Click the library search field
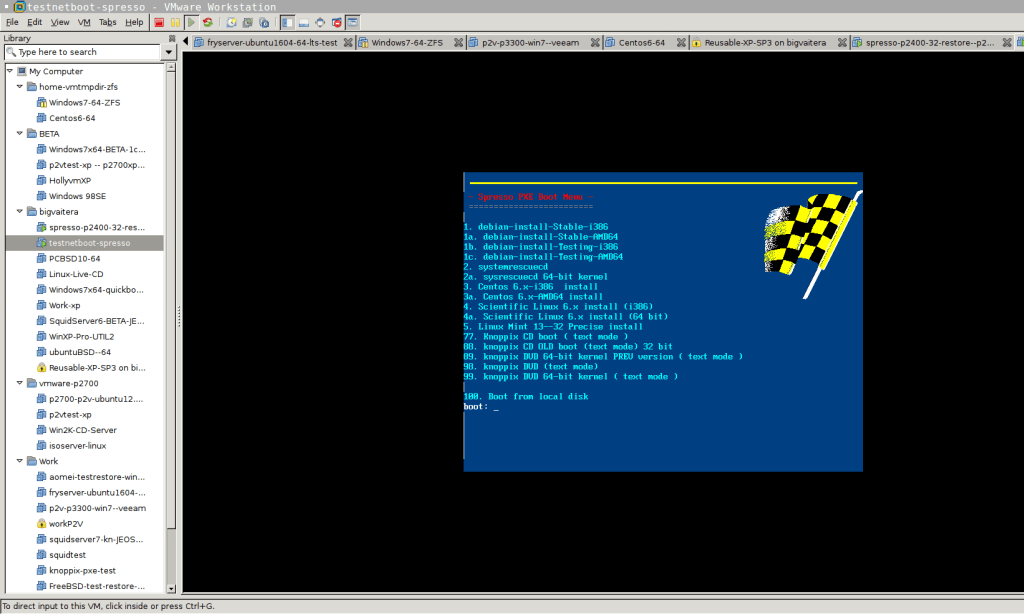This screenshot has width=1024, height=614. click(x=82, y=52)
